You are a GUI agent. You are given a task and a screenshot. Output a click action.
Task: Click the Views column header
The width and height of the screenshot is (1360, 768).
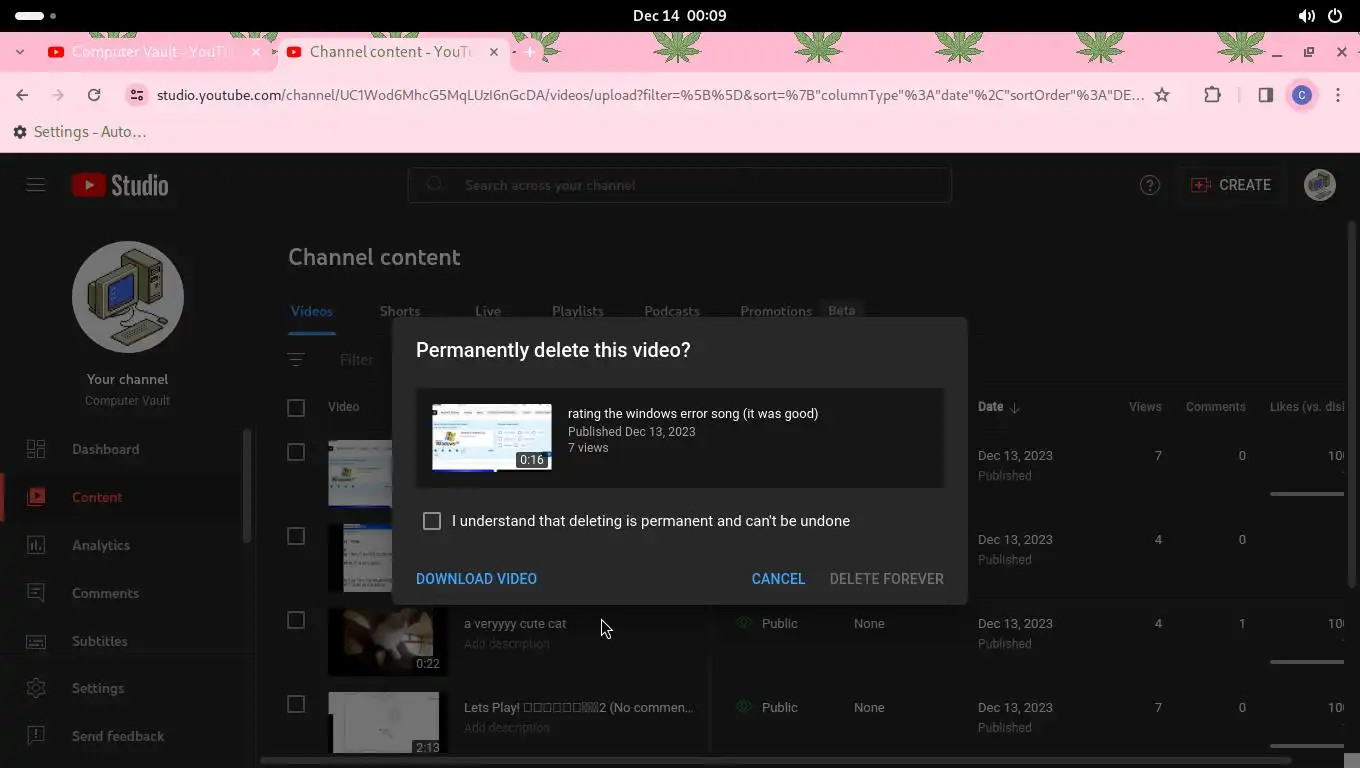[1145, 407]
